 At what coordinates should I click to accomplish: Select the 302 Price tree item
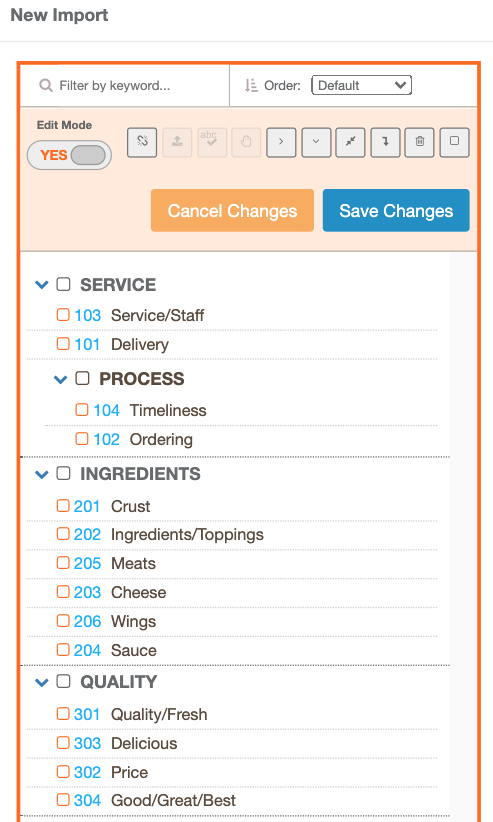click(231, 772)
